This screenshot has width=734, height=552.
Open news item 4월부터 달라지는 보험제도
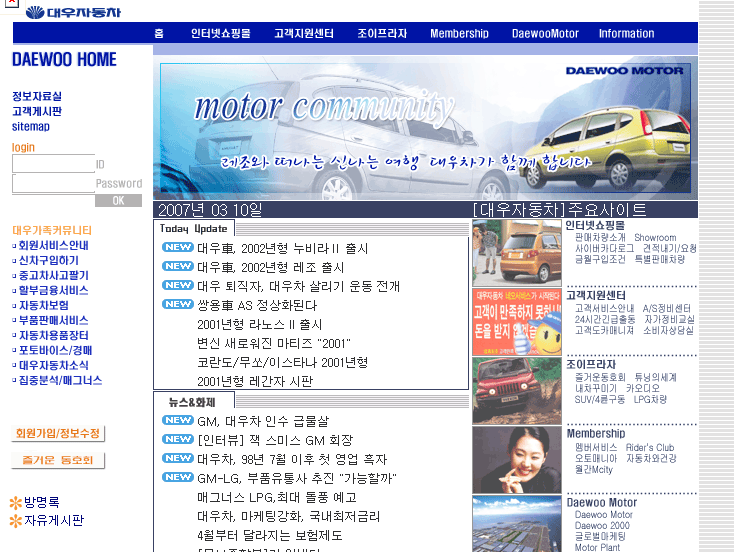[x=270, y=535]
